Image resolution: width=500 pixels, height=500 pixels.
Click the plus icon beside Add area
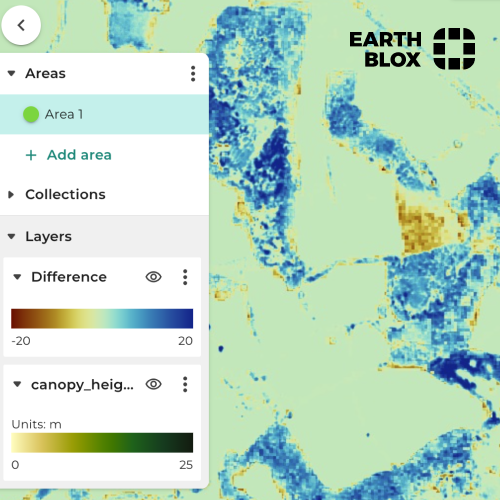[x=31, y=155]
